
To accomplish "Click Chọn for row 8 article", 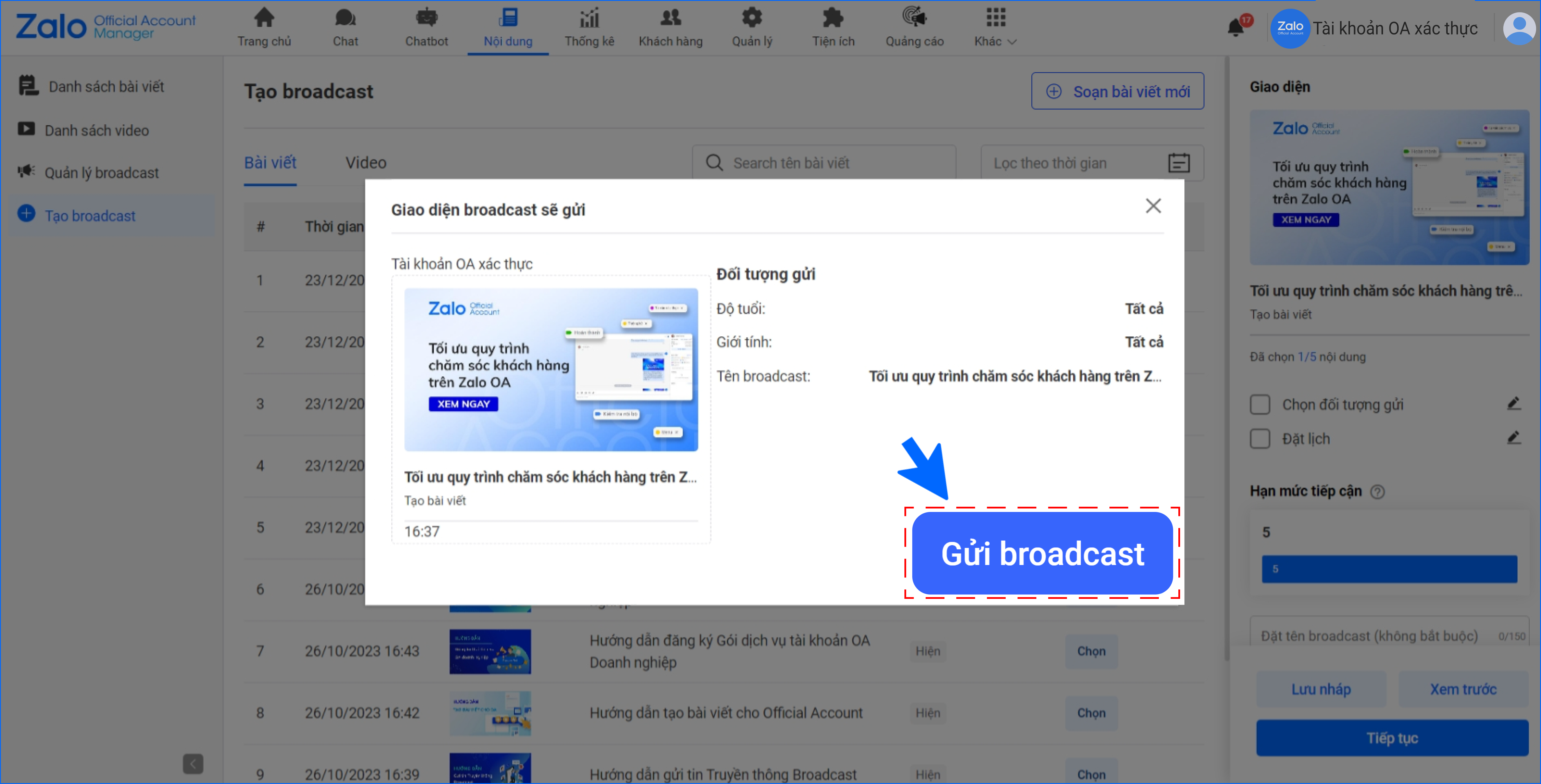I will point(1091,713).
